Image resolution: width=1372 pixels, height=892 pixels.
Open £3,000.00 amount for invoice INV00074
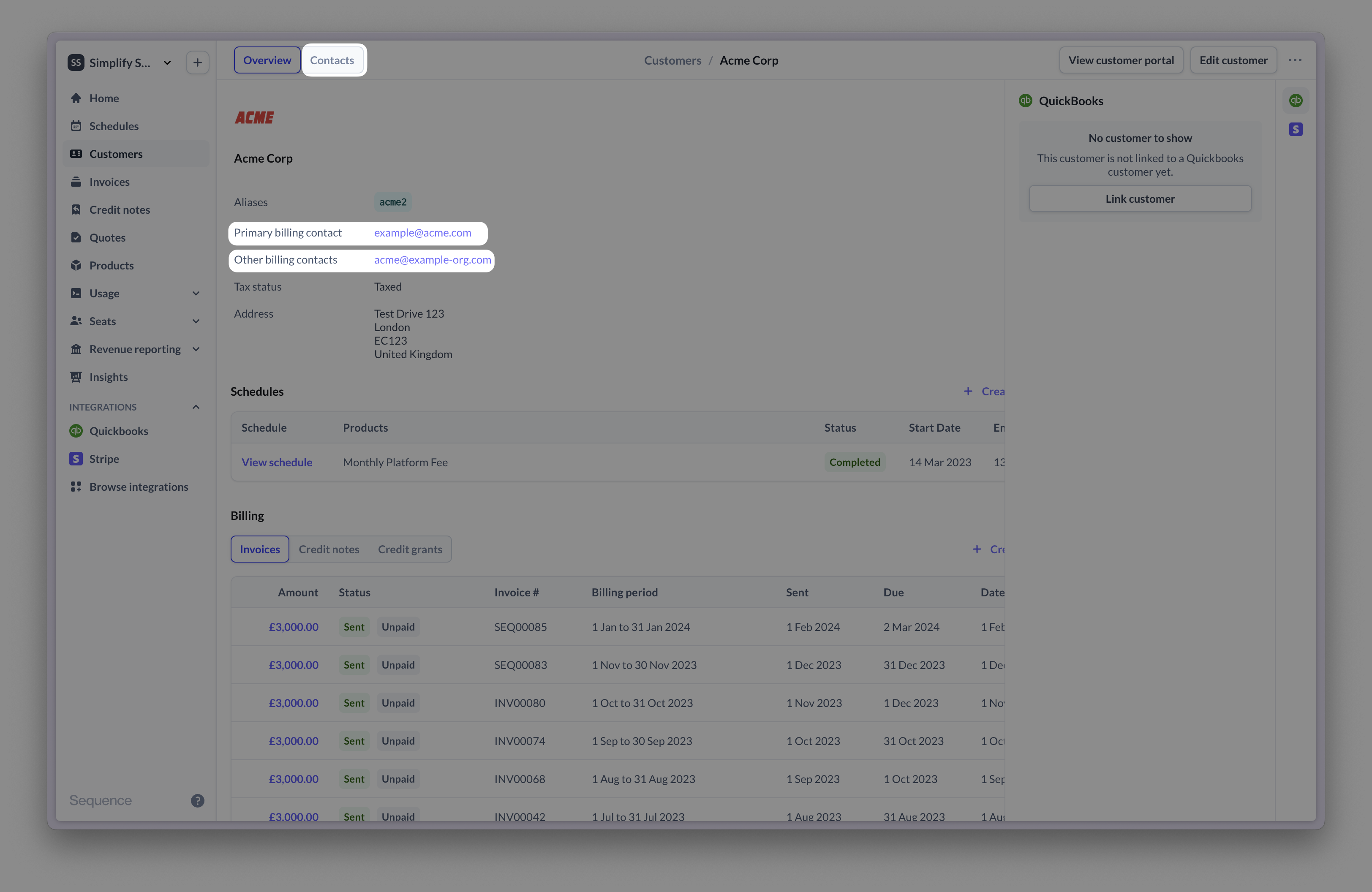pyautogui.click(x=294, y=741)
